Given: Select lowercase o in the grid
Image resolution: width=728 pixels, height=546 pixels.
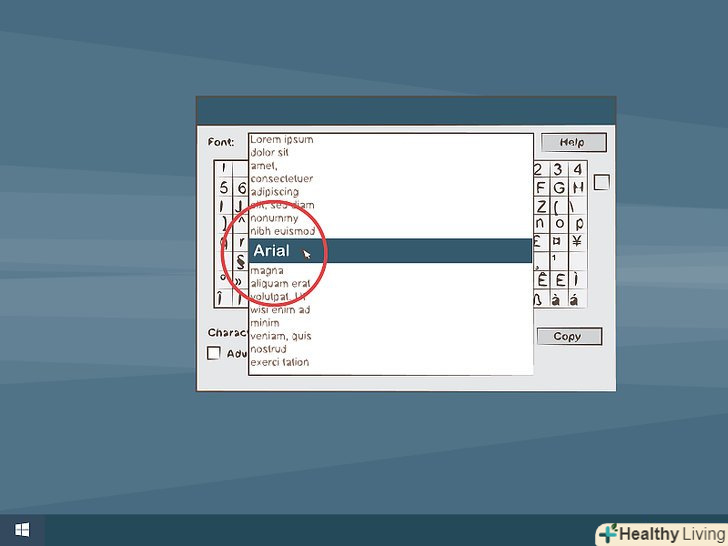Looking at the screenshot, I should 559,224.
